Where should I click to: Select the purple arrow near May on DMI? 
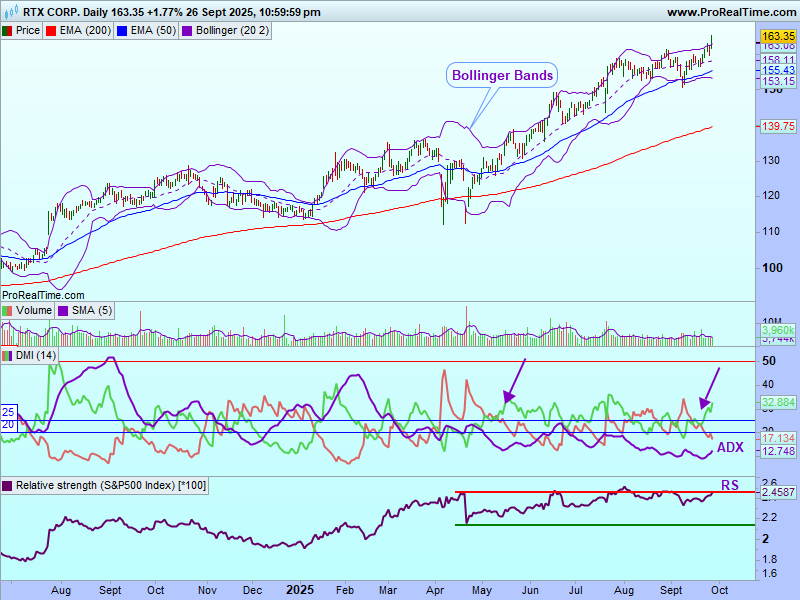pos(513,380)
